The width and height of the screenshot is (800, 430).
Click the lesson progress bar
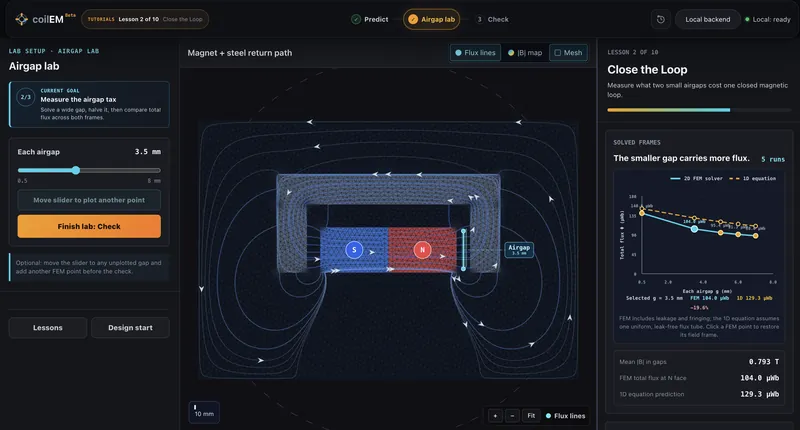coord(699,110)
